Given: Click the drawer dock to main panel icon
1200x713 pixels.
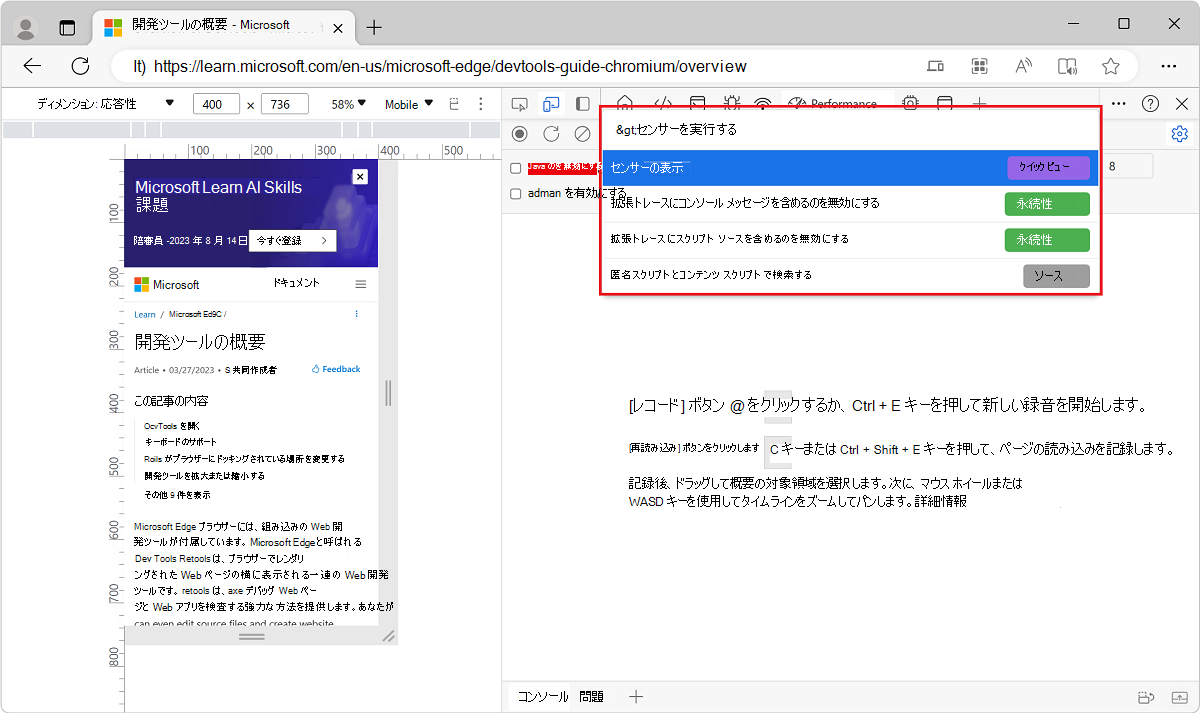Looking at the screenshot, I should (1146, 697).
